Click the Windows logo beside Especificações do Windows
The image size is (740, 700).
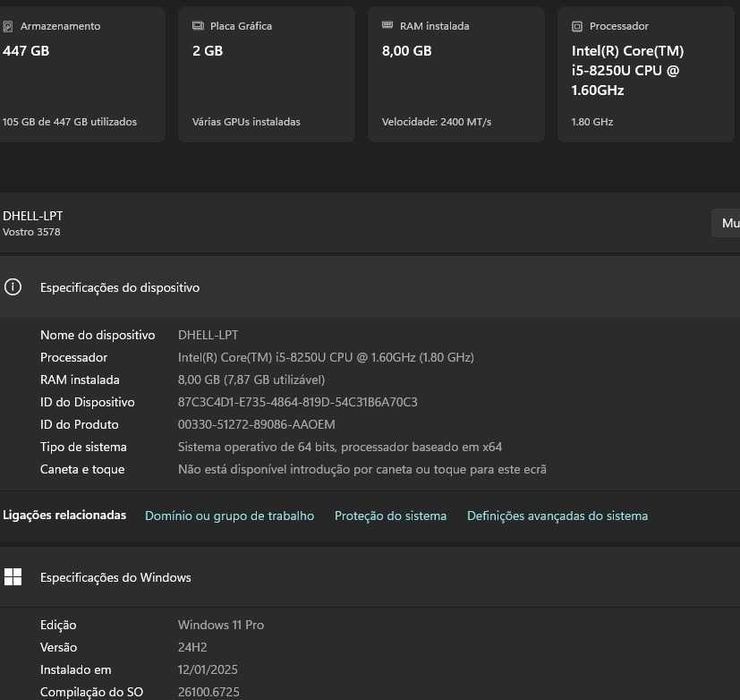[13, 577]
